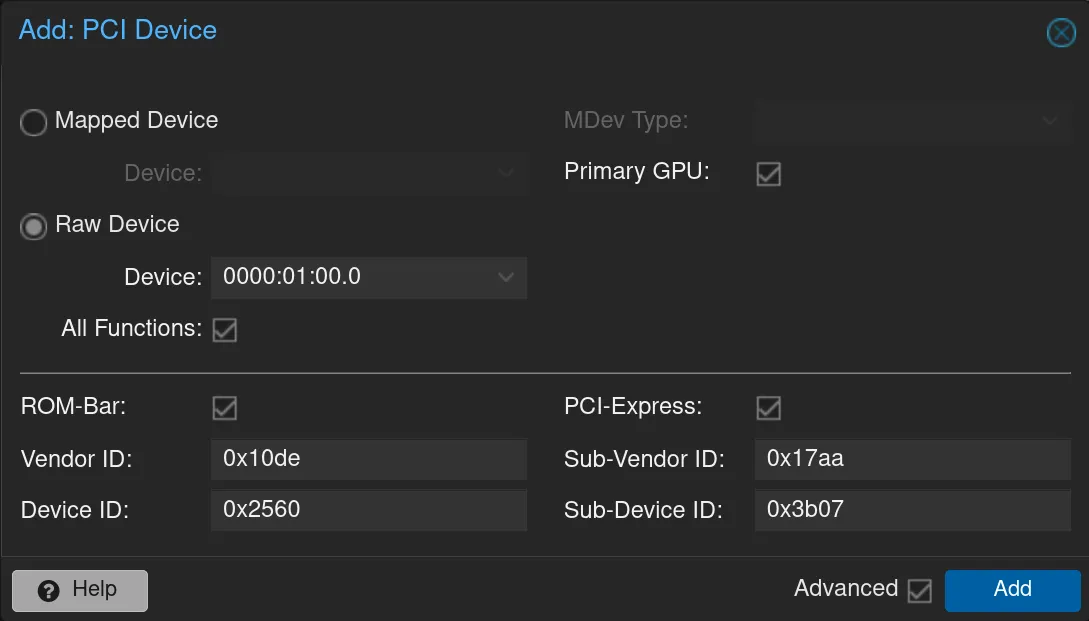The image size is (1089, 621).
Task: Open the Device selection combo box
Action: 370,173
